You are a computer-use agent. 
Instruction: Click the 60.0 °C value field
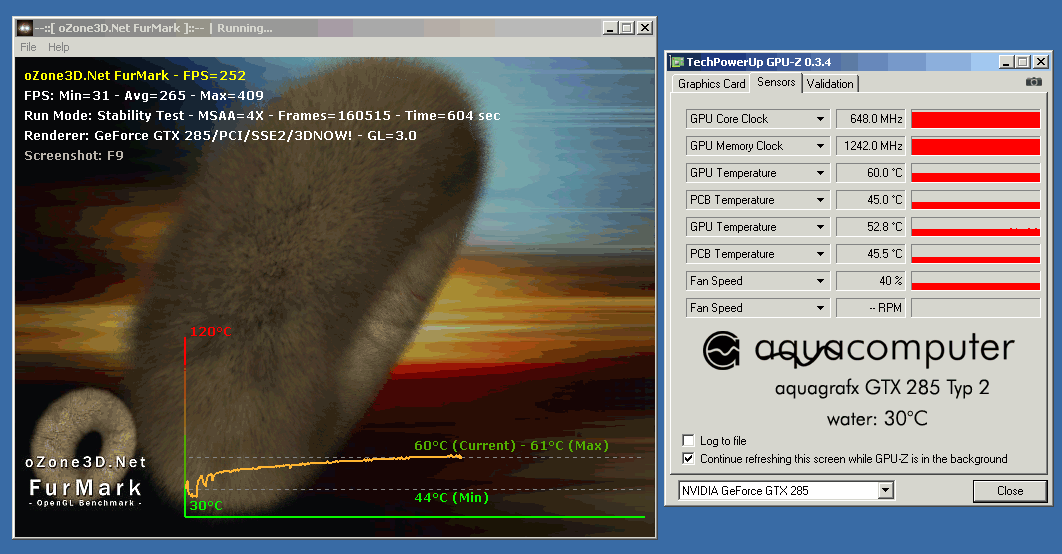coord(871,173)
